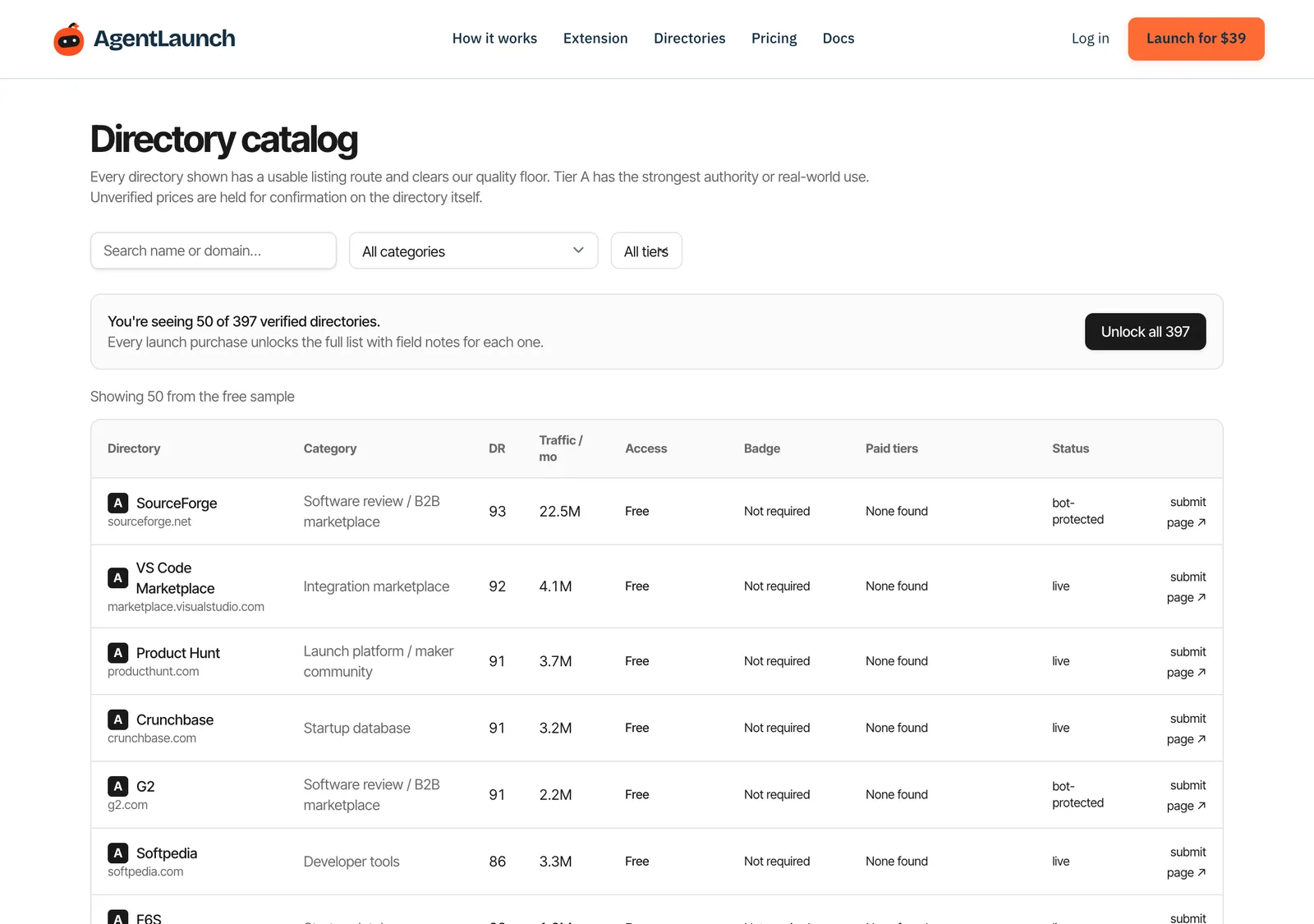Open Crunchbase submit page link
Image resolution: width=1314 pixels, height=924 pixels.
point(1187,729)
